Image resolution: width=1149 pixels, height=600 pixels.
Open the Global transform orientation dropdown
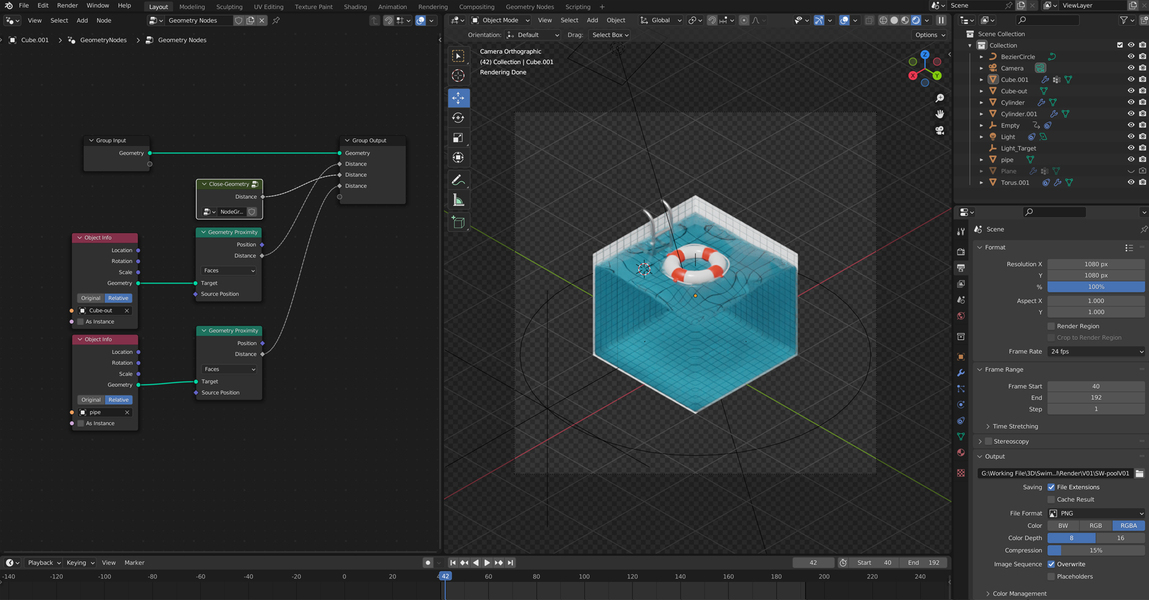[x=660, y=21]
